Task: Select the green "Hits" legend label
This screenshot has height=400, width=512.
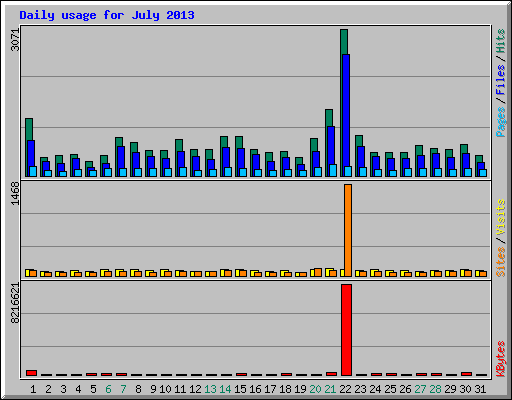Action: [500, 41]
